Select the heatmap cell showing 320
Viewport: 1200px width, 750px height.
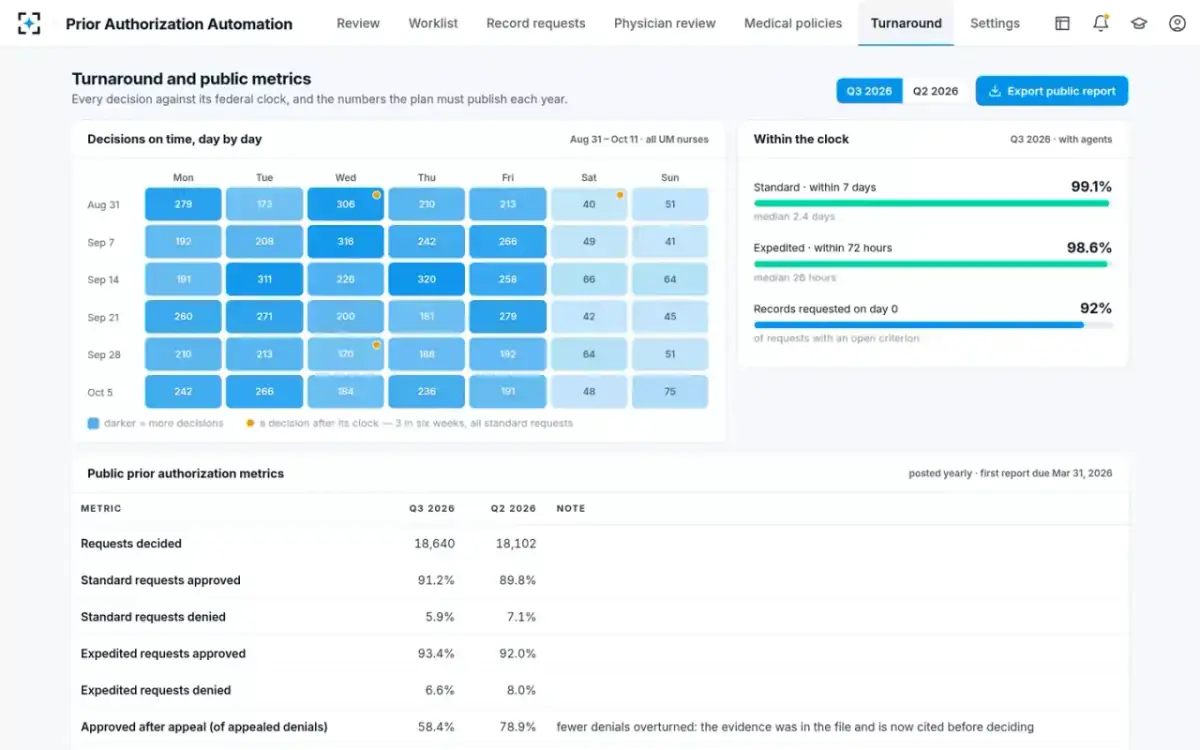(427, 279)
